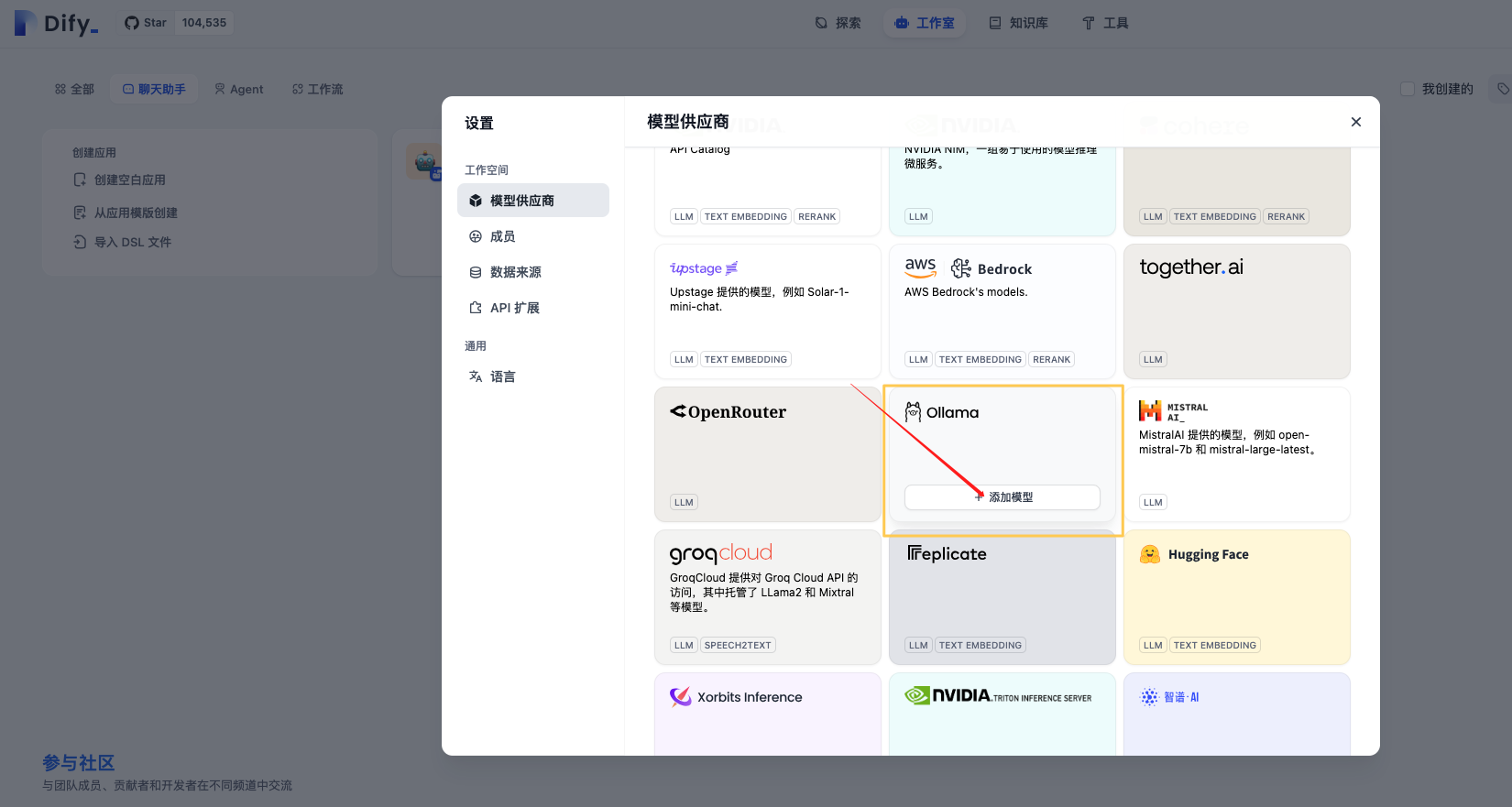1512x807 pixels.
Task: Click the 探索 compass icon
Action: pos(821,23)
